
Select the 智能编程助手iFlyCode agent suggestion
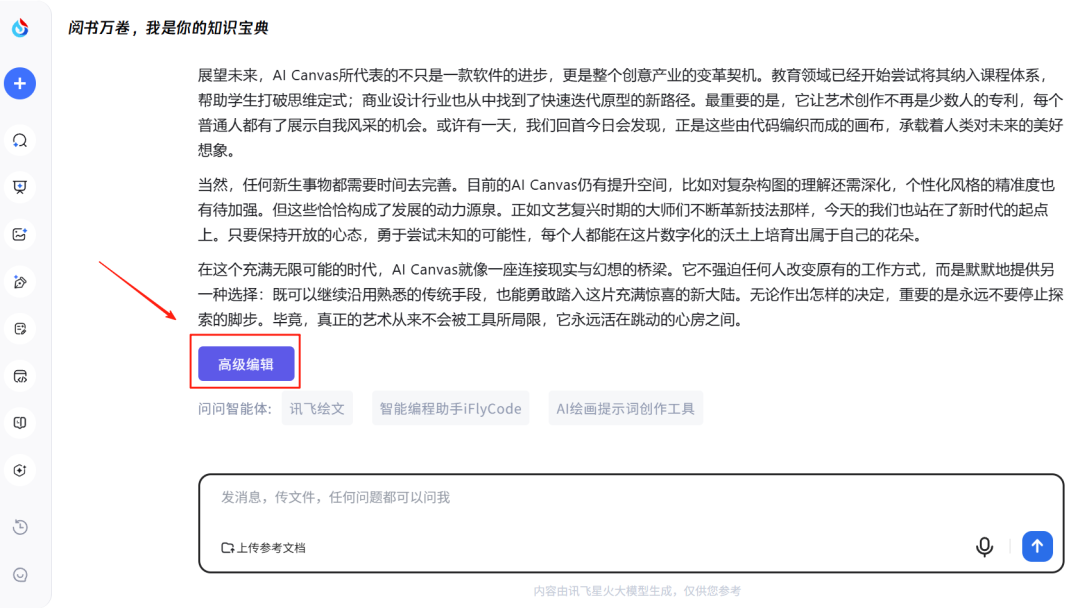tap(450, 408)
